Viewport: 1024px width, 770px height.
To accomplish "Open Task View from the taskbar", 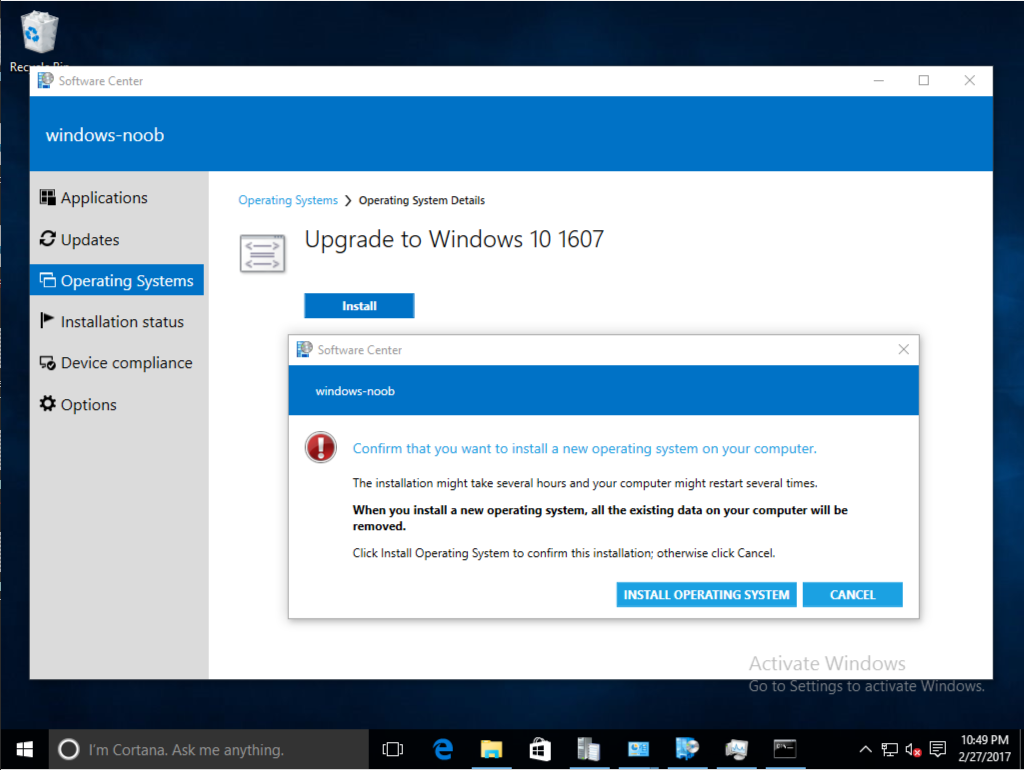I will coord(392,749).
